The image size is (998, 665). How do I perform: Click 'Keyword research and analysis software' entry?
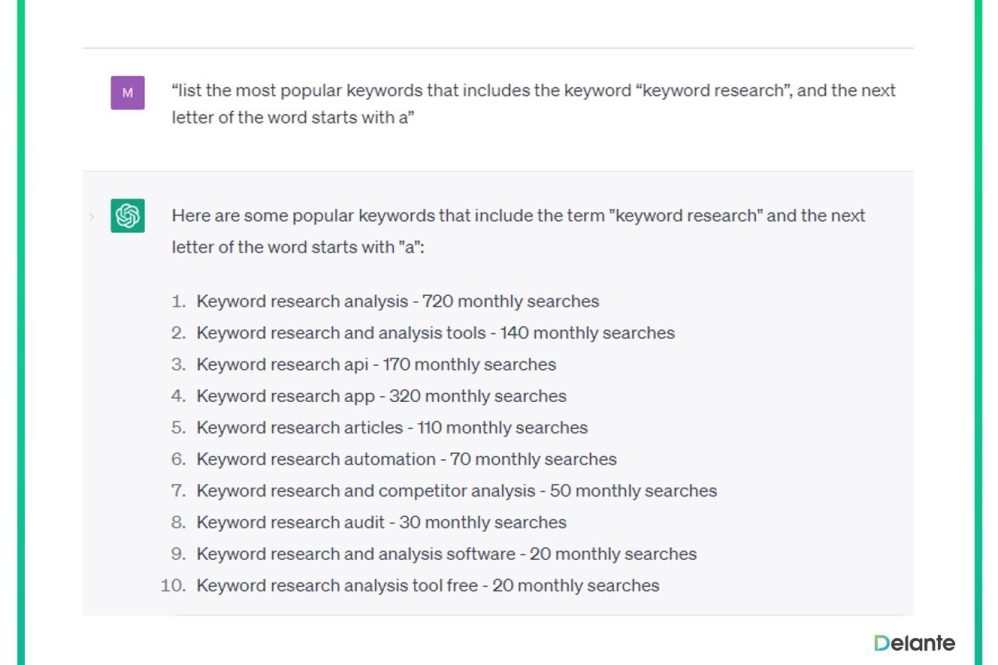tap(446, 554)
